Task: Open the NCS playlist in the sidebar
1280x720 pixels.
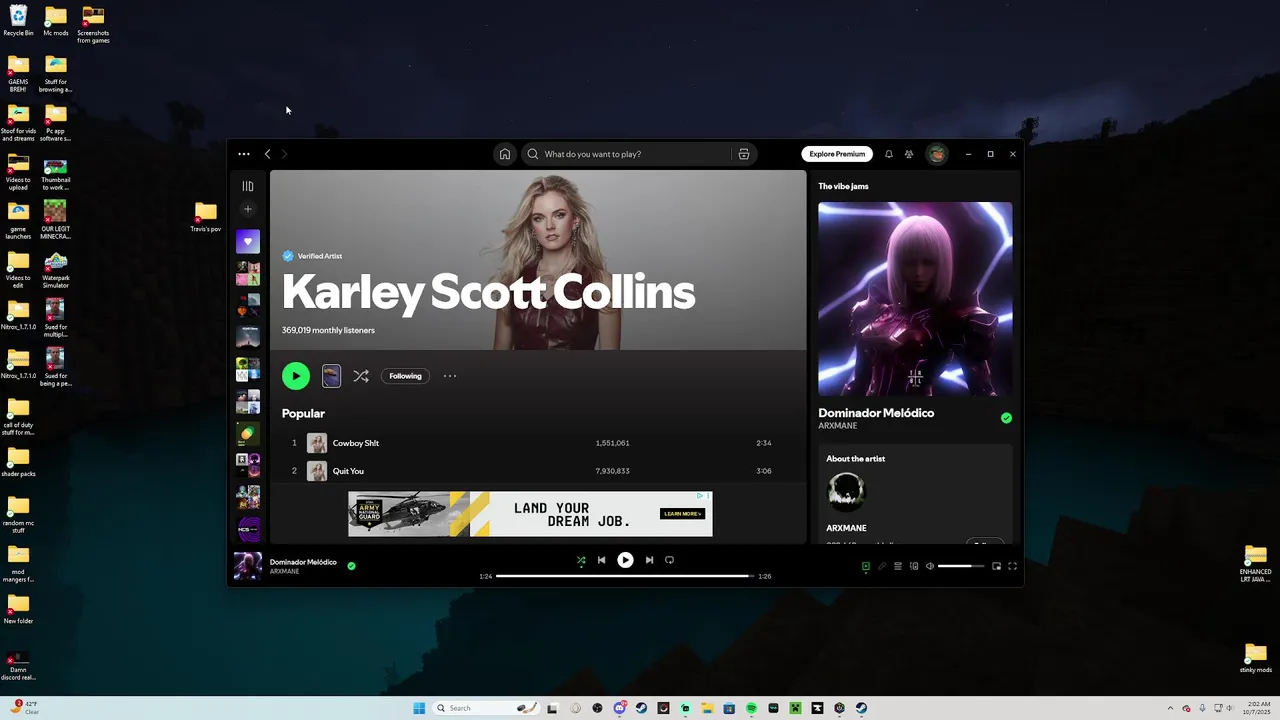Action: point(248,529)
